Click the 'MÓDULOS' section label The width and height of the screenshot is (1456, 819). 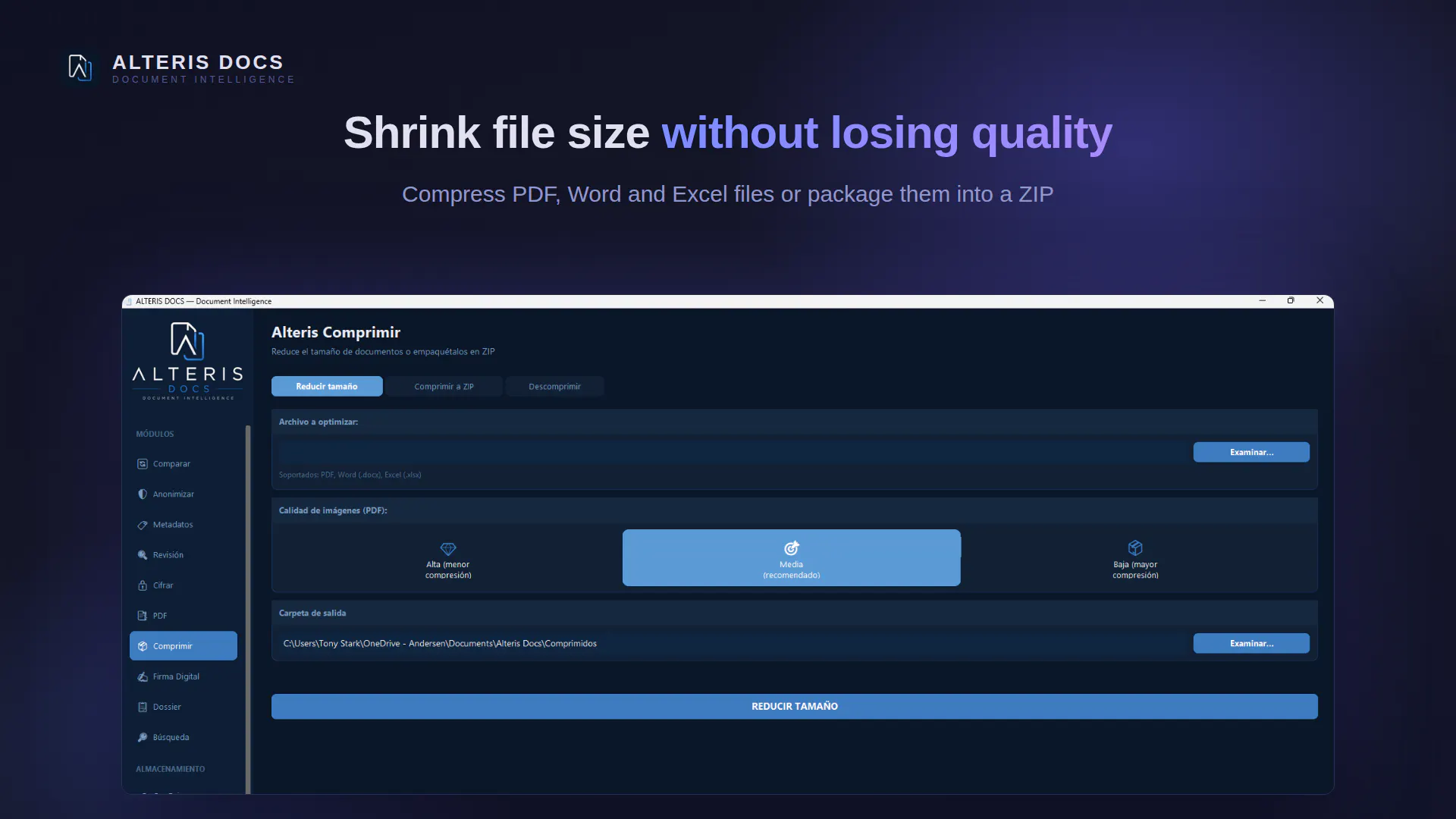[x=155, y=435]
